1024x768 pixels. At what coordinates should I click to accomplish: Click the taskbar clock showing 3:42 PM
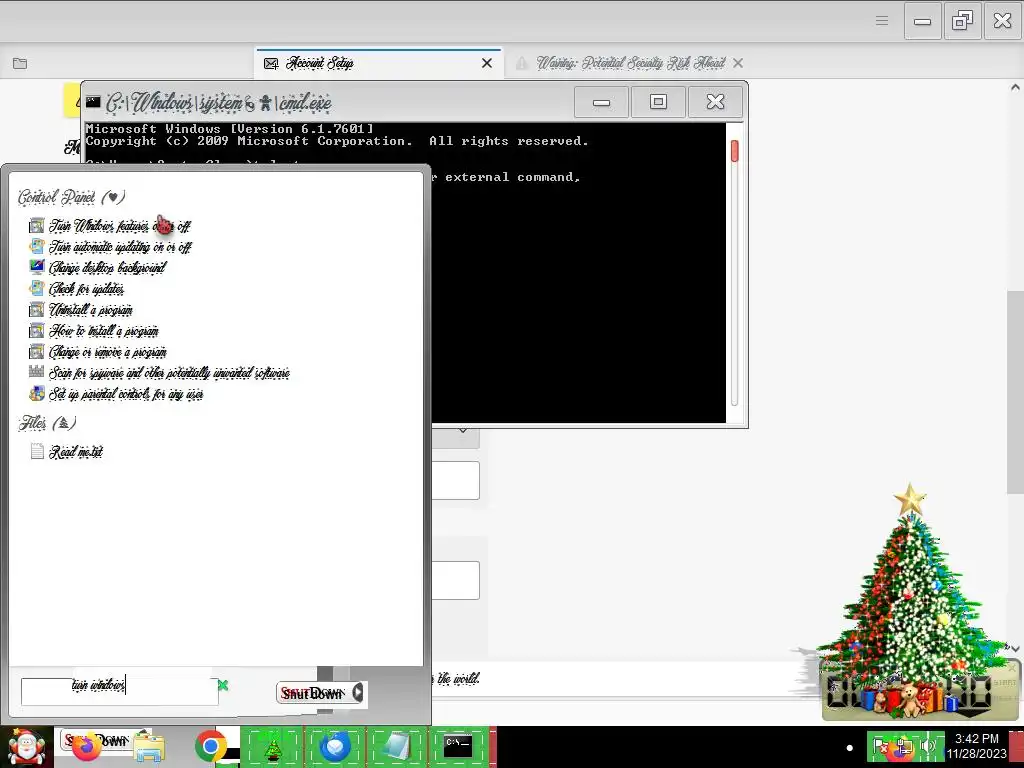coord(977,746)
